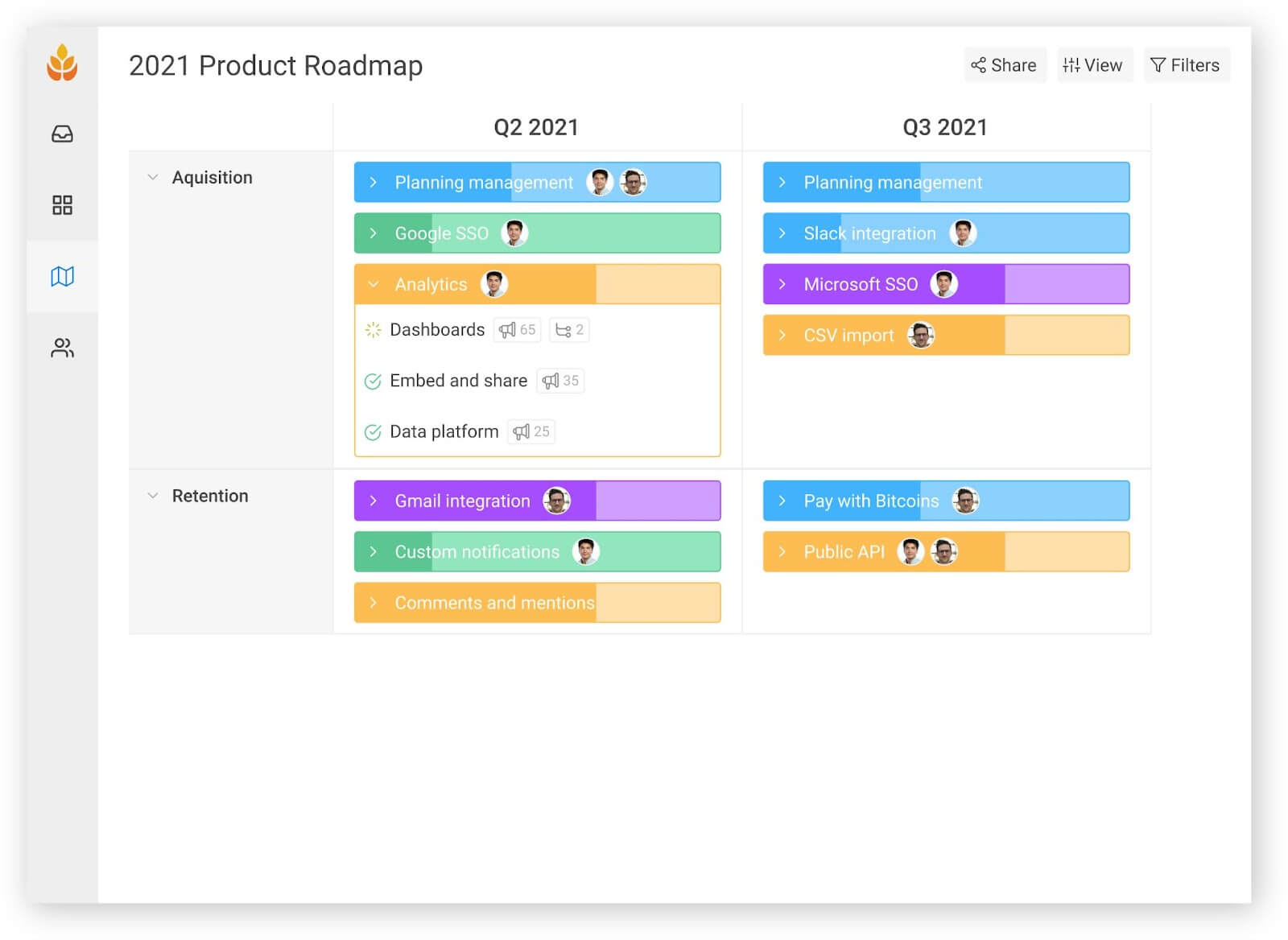Click the completed checkmark on Data platform
Image resolution: width=1288 pixels, height=940 pixels.
[372, 431]
